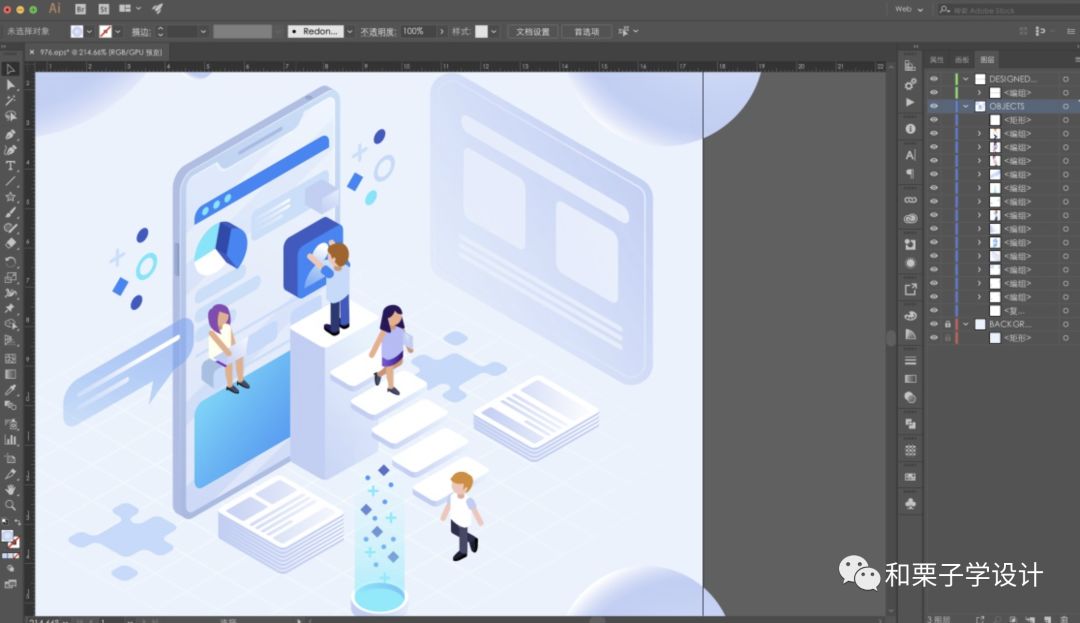
Task: Open the fill color dropdown arrow
Action: pyautogui.click(x=89, y=32)
